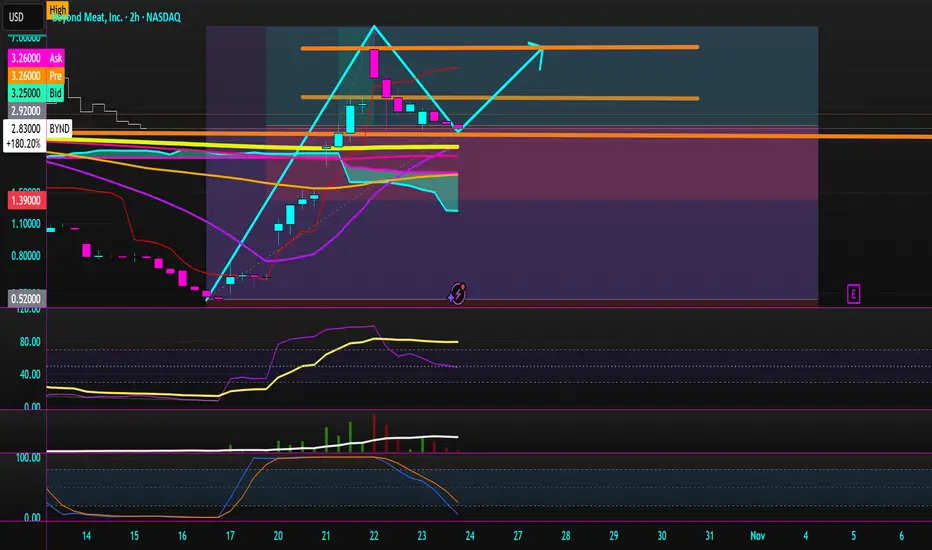The height and width of the screenshot is (550, 932).
Task: Click date 15 on time axis
Action: pyautogui.click(x=134, y=536)
